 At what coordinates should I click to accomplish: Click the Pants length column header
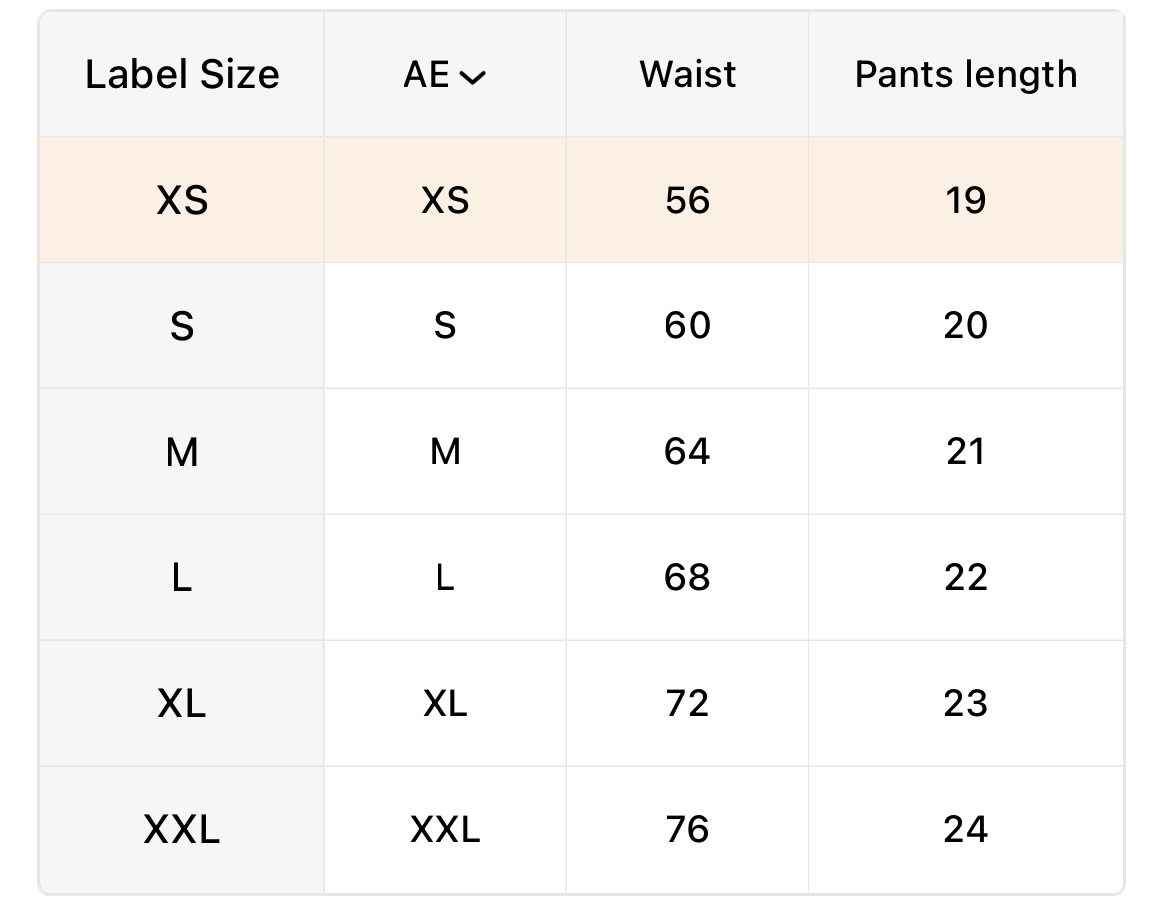point(966,75)
